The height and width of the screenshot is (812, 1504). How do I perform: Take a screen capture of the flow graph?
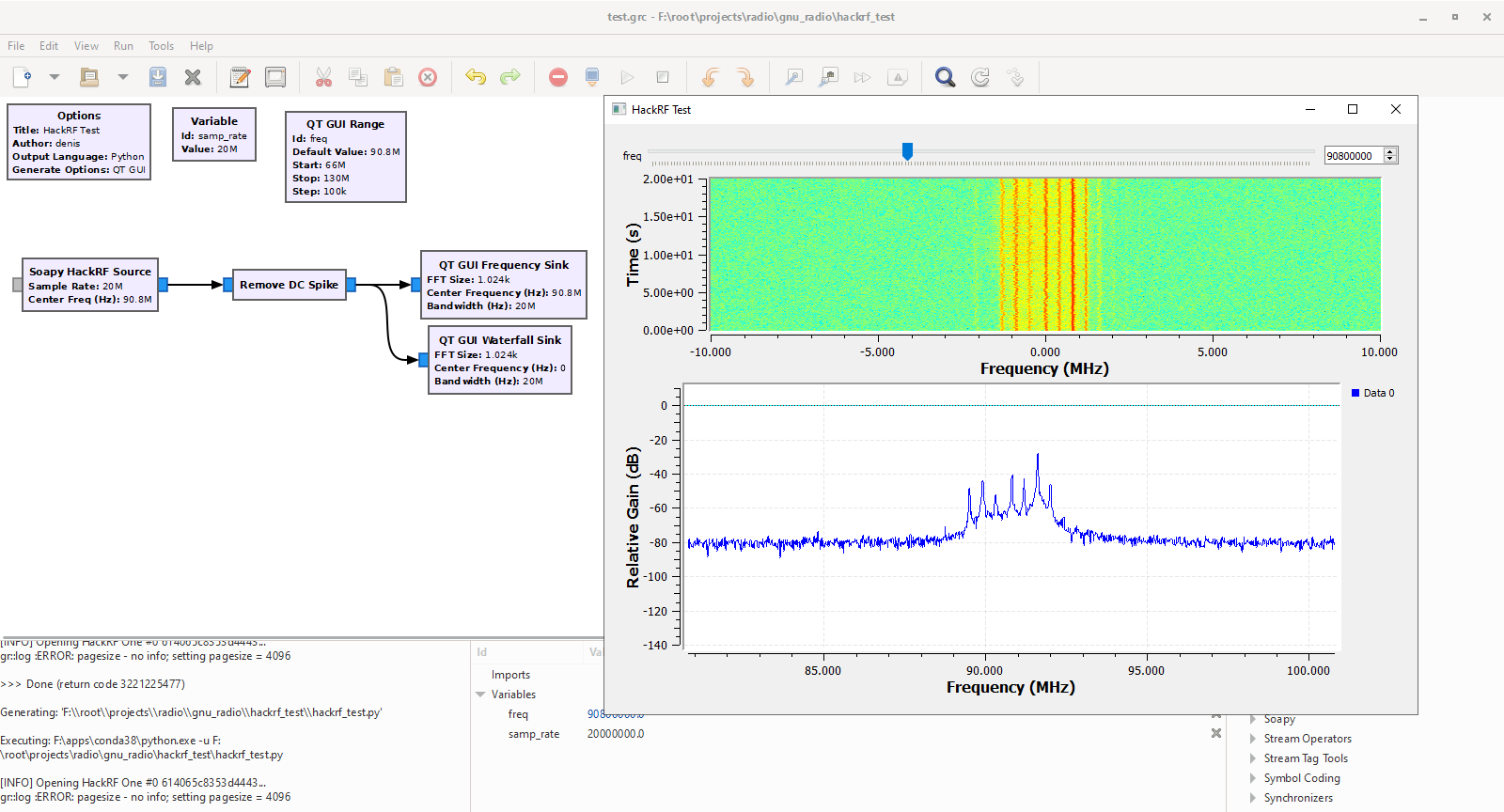point(275,77)
